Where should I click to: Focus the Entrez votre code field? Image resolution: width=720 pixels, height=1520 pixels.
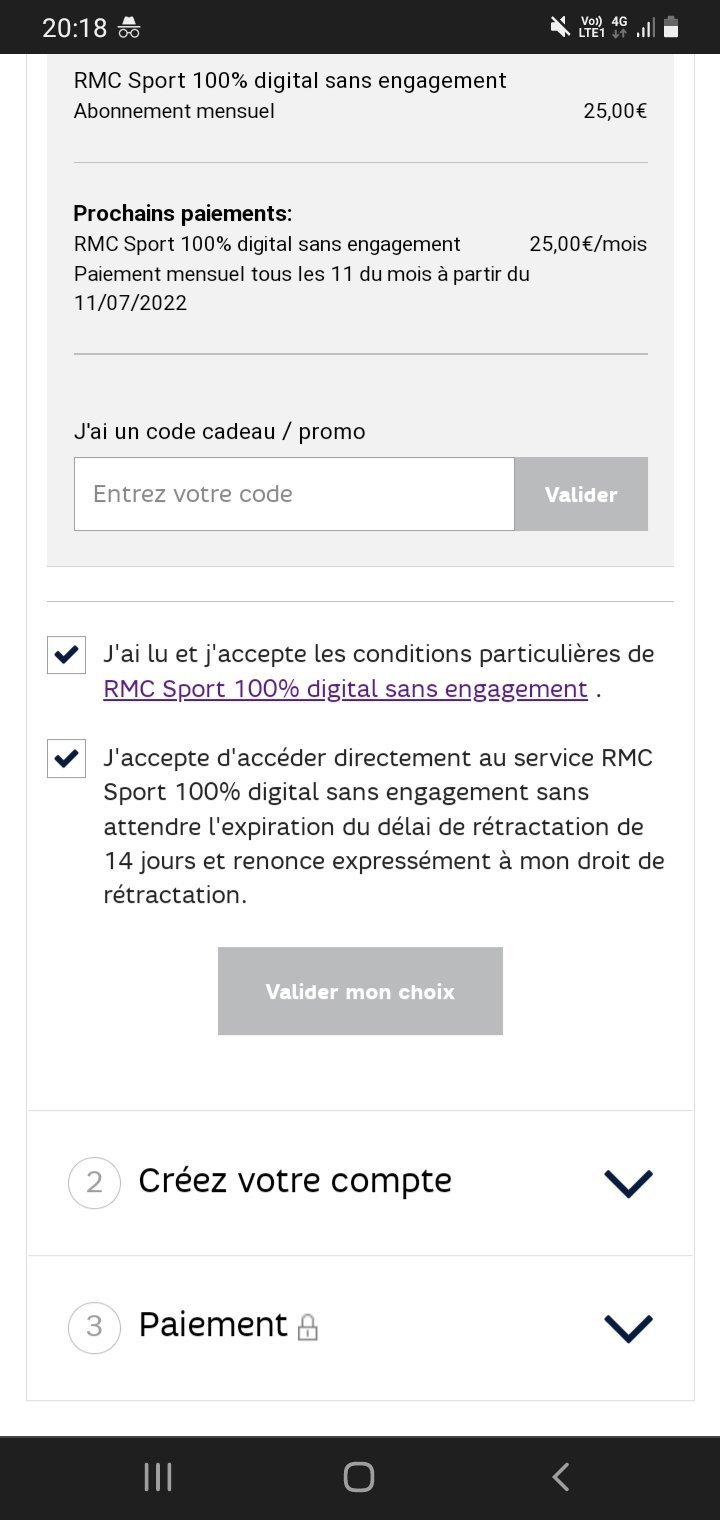294,494
